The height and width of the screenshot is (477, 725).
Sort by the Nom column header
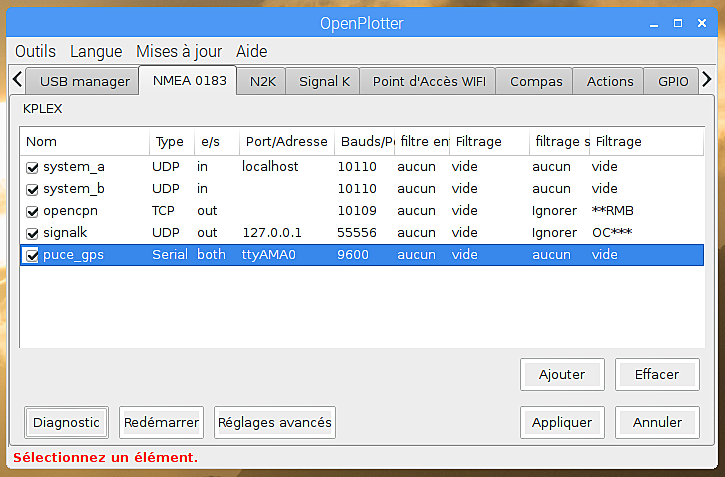85,141
